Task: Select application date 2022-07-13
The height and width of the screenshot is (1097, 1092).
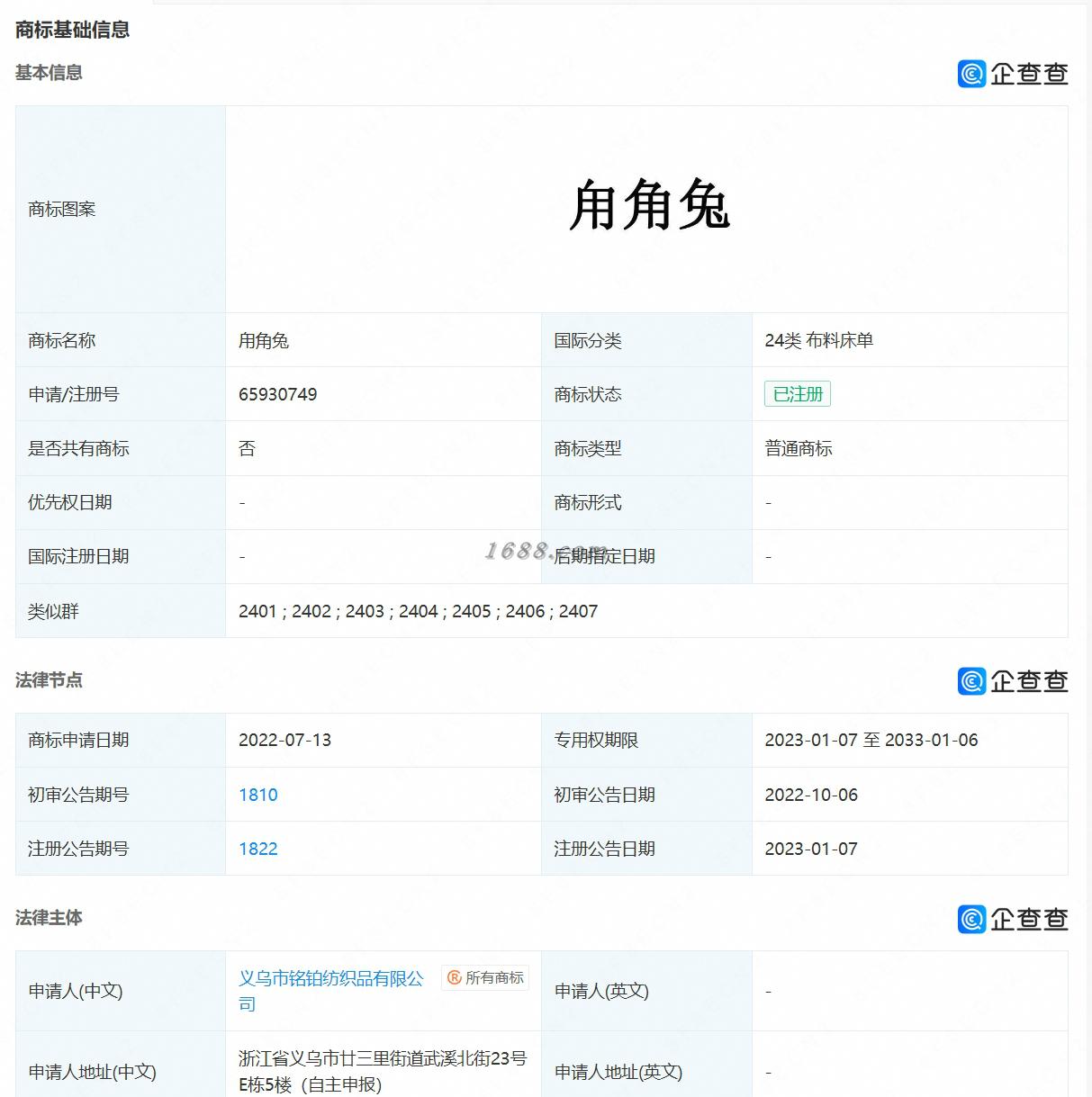Action: pyautogui.click(x=285, y=740)
